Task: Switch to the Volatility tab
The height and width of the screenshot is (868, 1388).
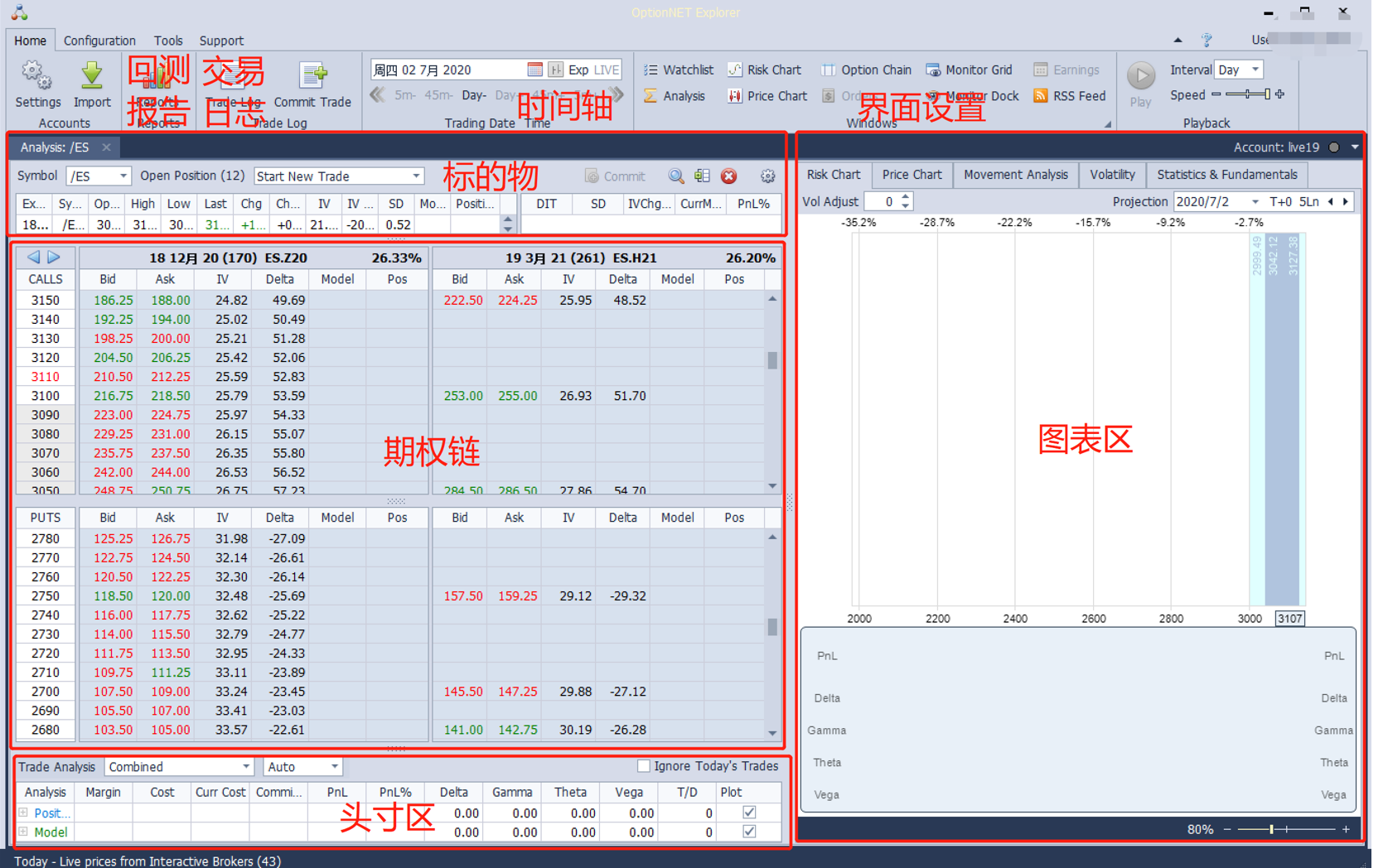Action: [x=1112, y=175]
